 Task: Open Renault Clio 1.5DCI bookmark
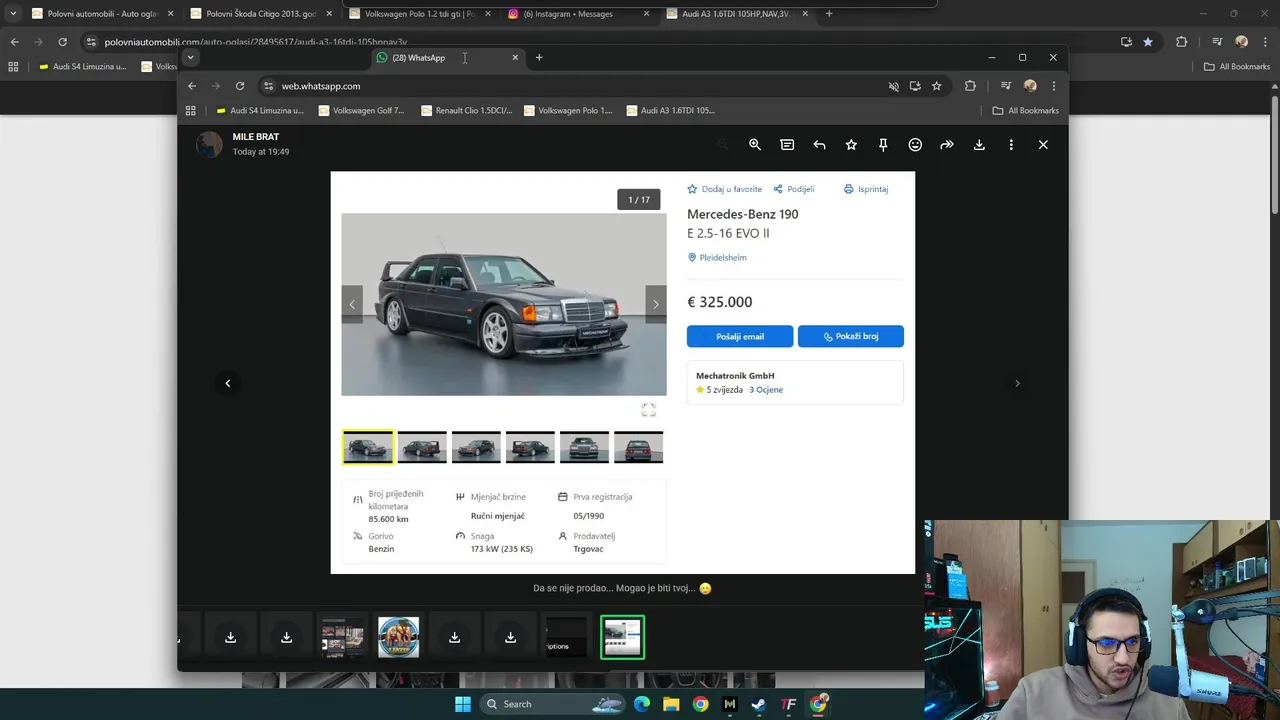tap(466, 111)
